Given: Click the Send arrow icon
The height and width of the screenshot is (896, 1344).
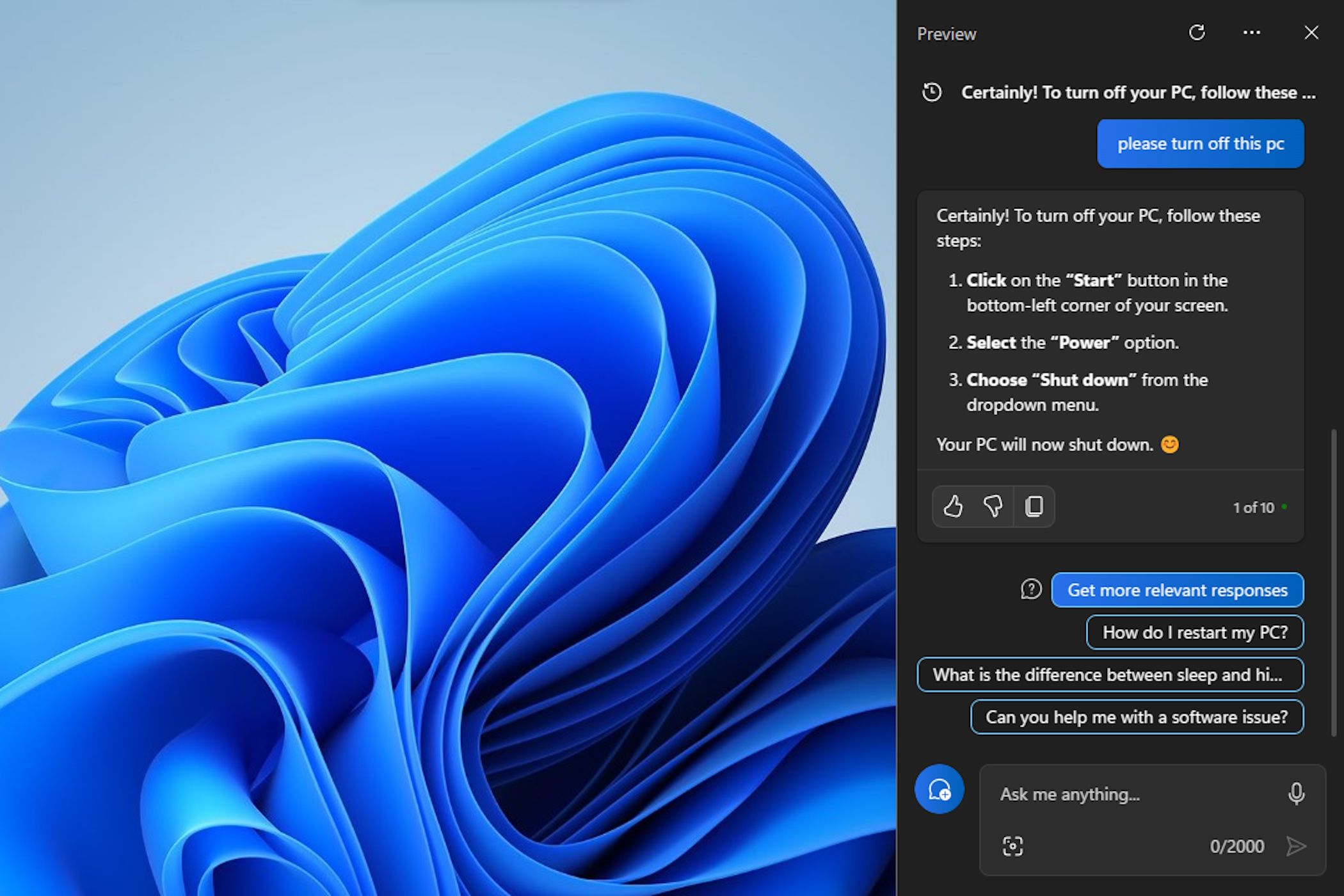Looking at the screenshot, I should pyautogui.click(x=1296, y=846).
